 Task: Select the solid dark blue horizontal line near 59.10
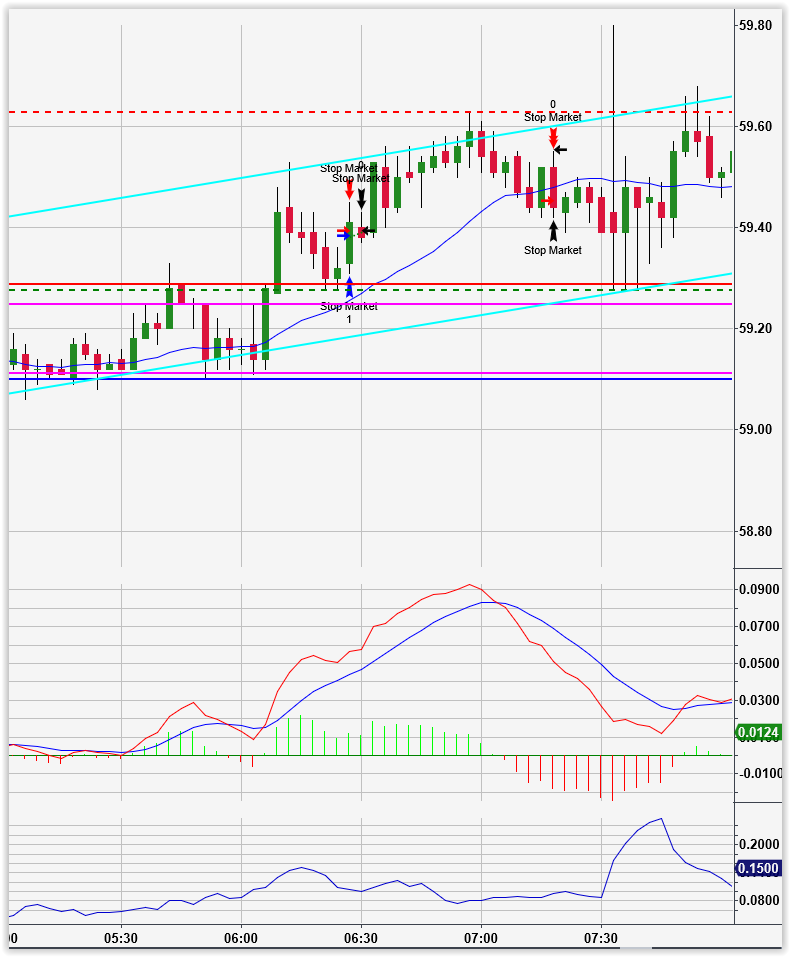(x=371, y=379)
